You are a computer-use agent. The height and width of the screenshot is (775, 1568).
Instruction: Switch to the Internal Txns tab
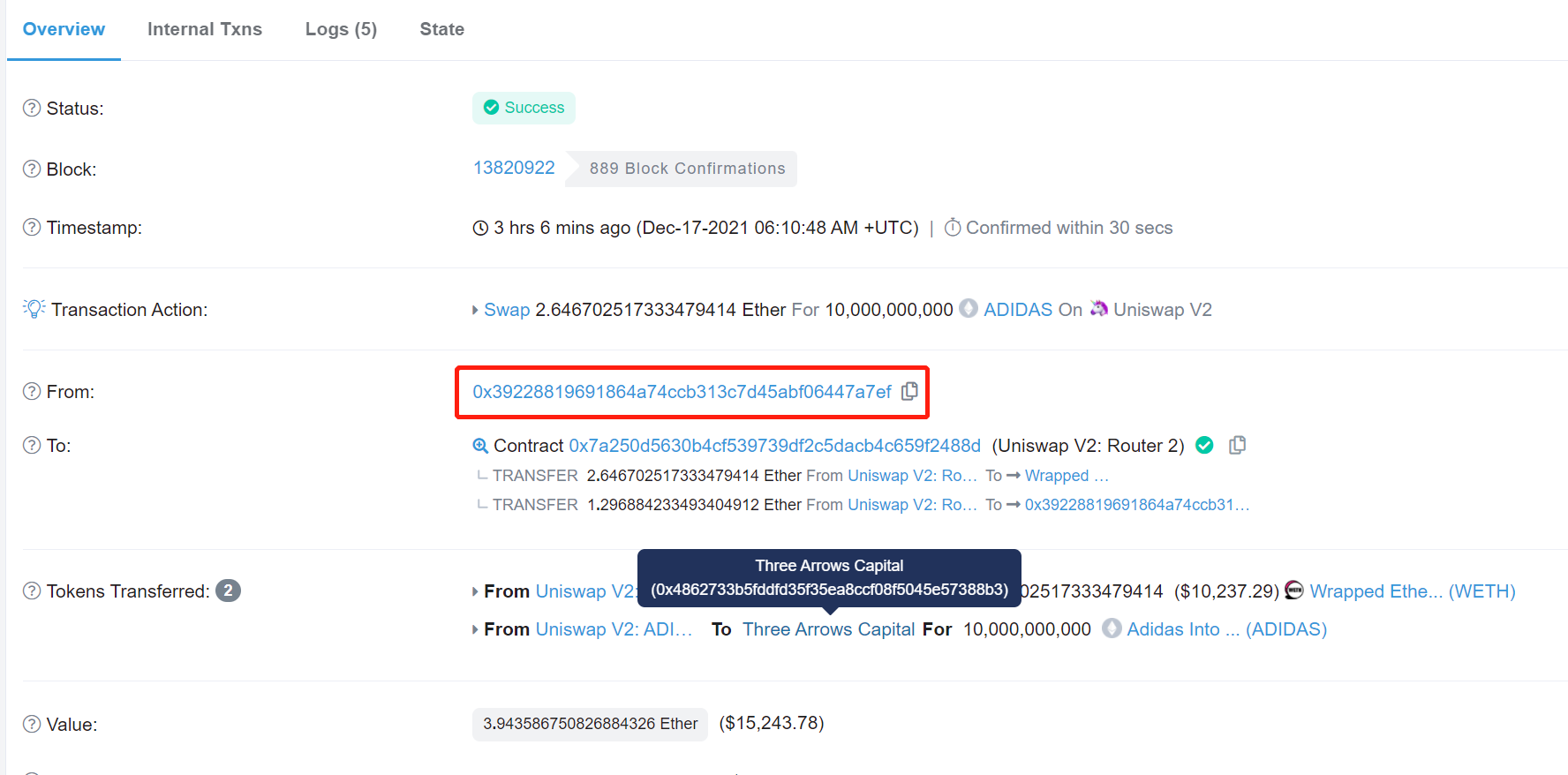(204, 29)
